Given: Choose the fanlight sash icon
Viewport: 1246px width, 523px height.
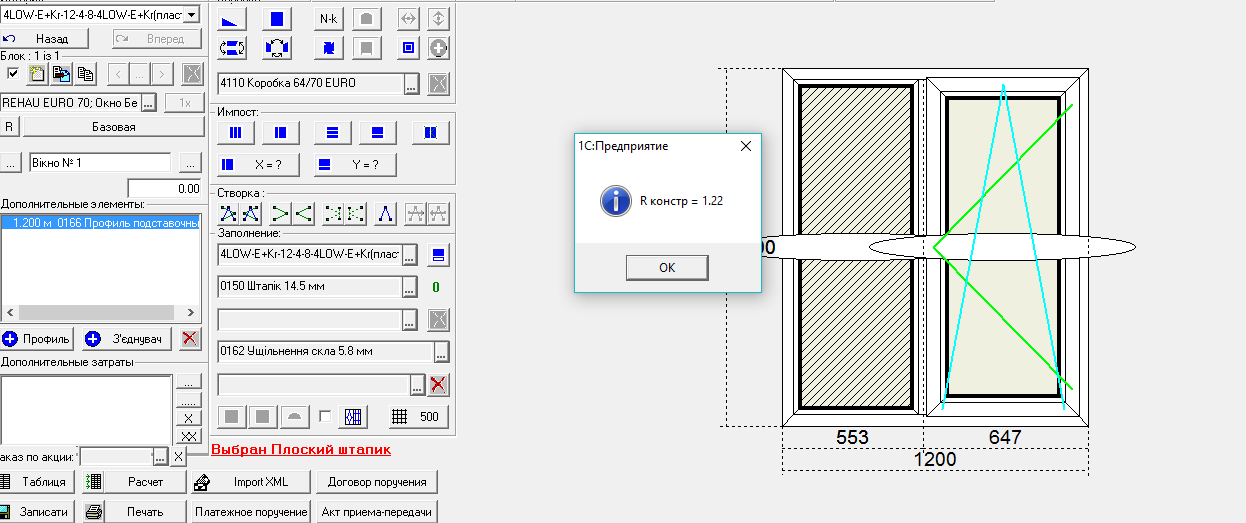Looking at the screenshot, I should pos(385,213).
